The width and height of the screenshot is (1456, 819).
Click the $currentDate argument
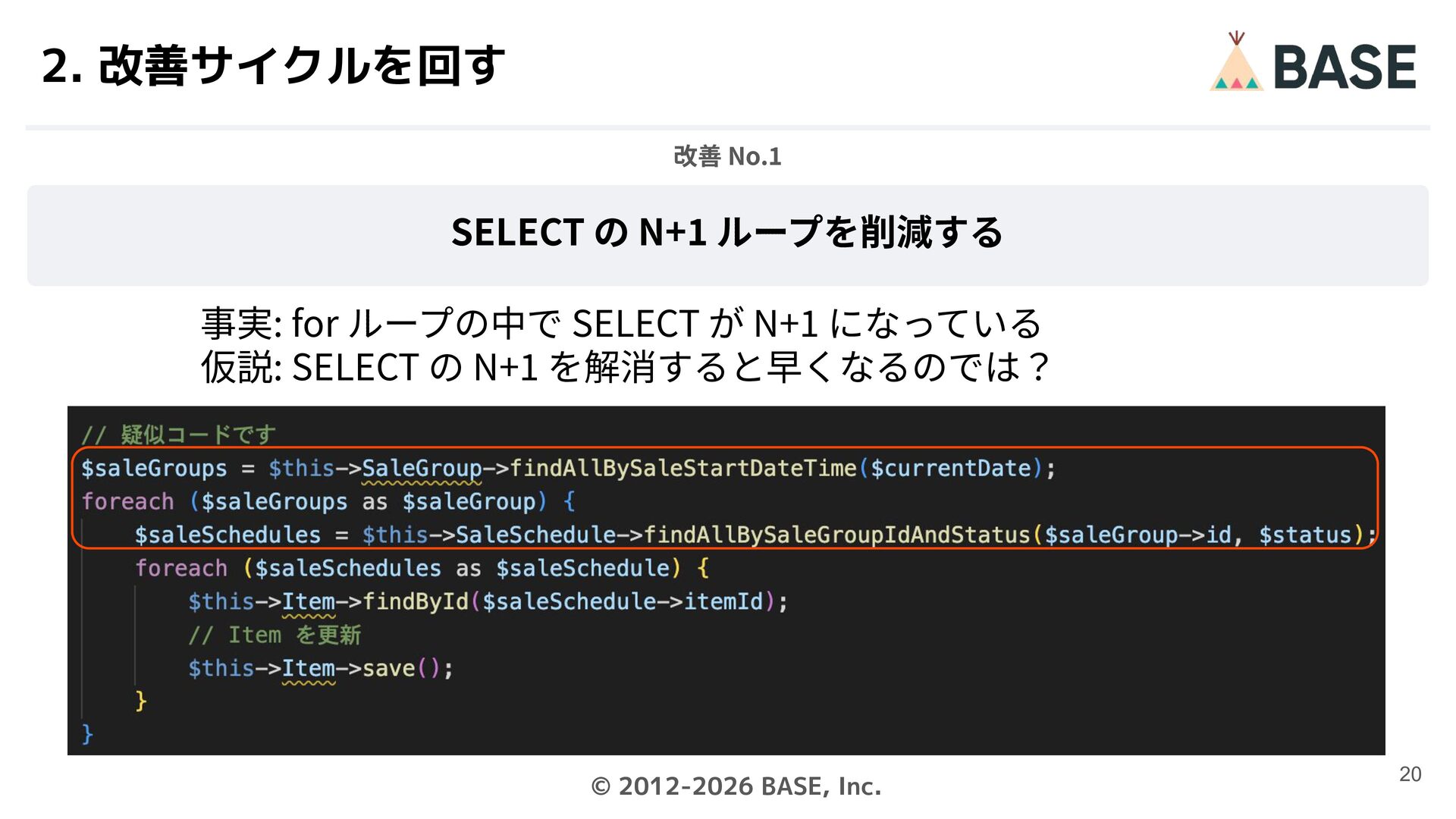[950, 469]
